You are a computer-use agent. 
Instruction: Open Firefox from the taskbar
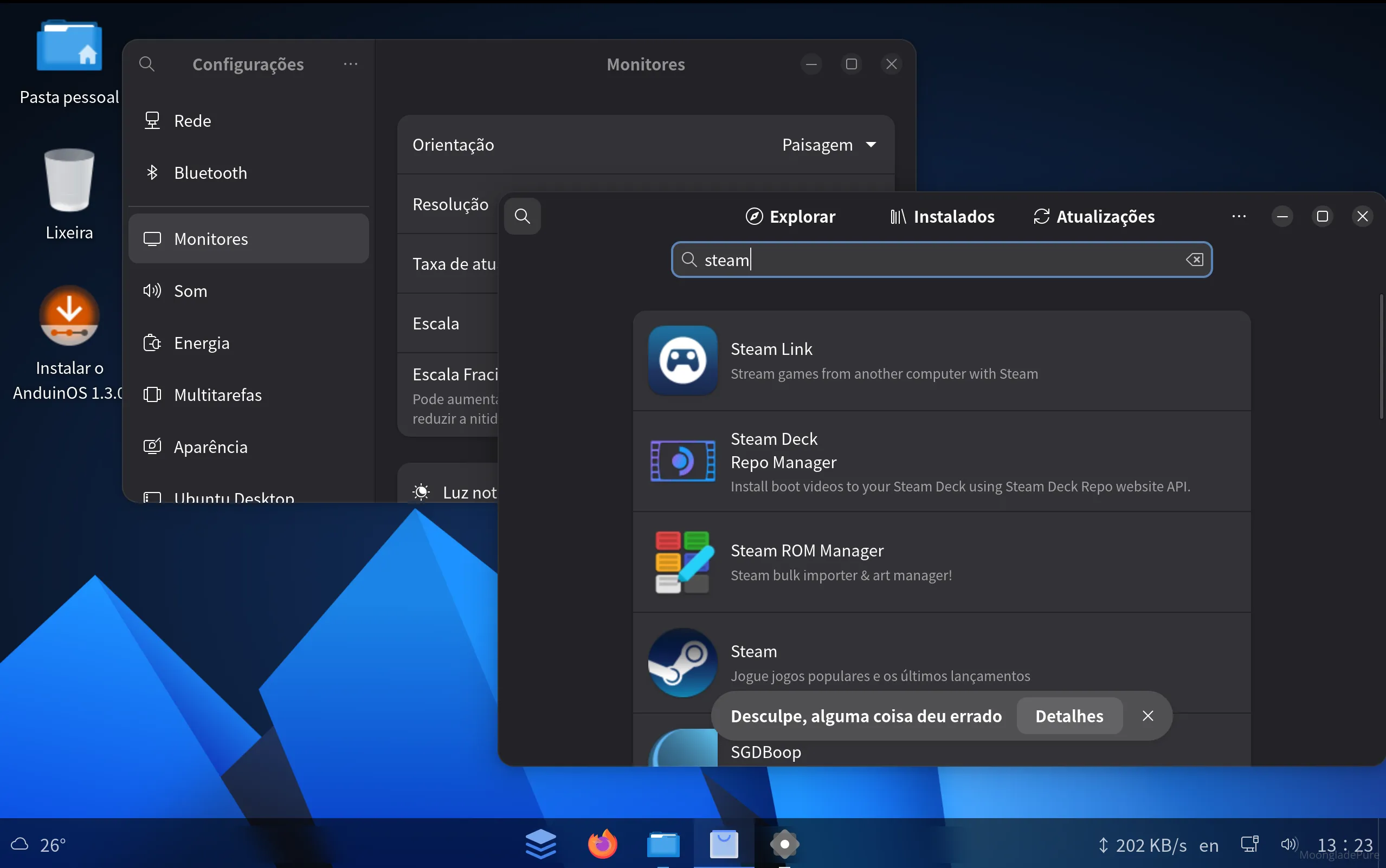click(602, 843)
